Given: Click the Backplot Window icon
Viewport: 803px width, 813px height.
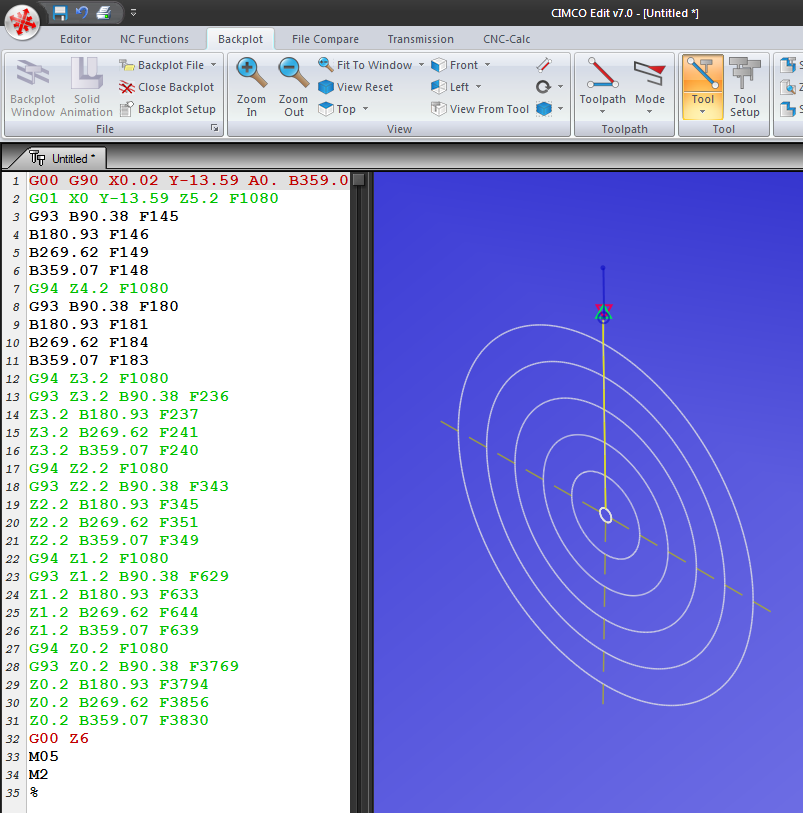Looking at the screenshot, I should [33, 87].
